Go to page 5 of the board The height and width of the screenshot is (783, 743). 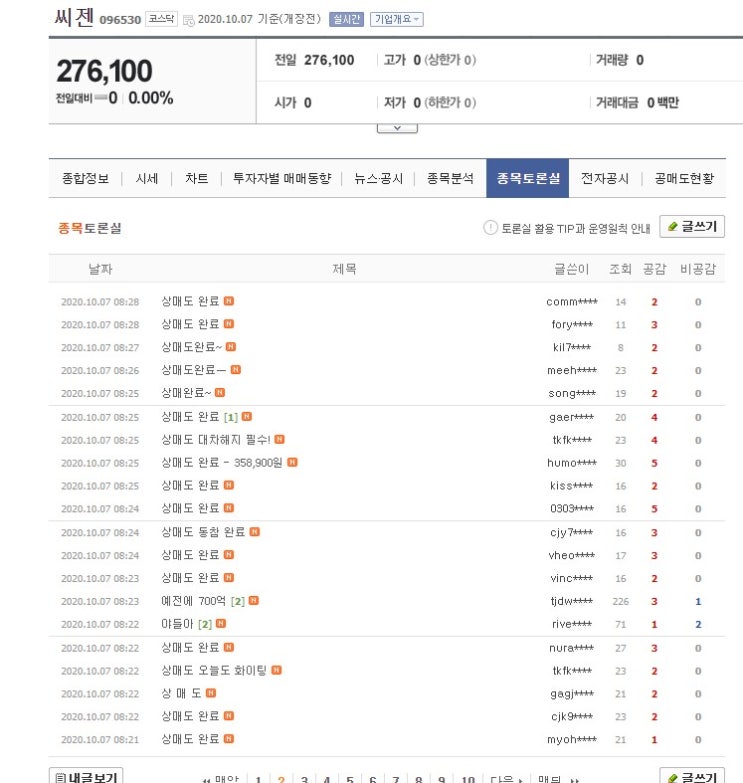pos(350,779)
